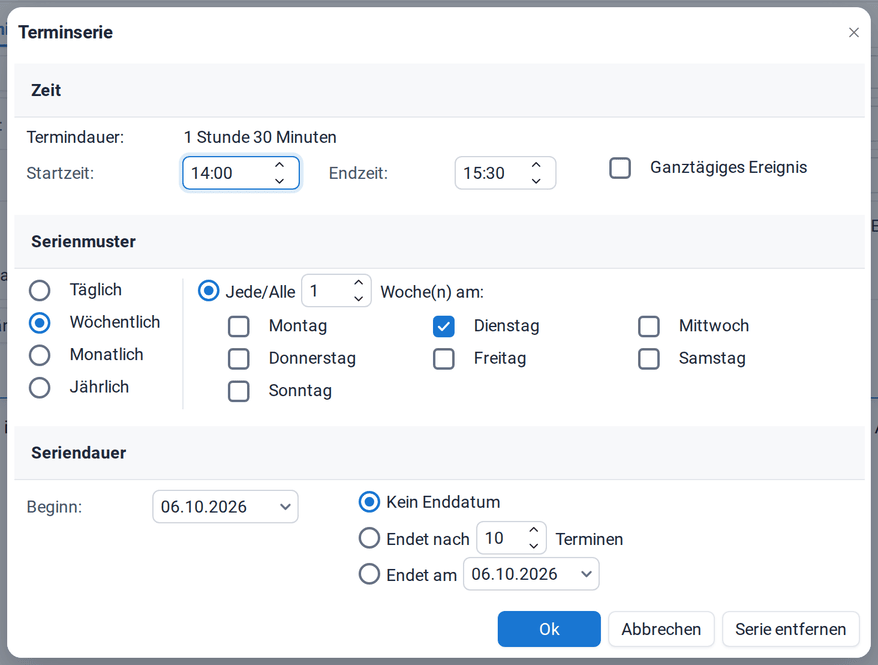The image size is (878, 665).
Task: Check the Montag checkbox
Action: [239, 326]
